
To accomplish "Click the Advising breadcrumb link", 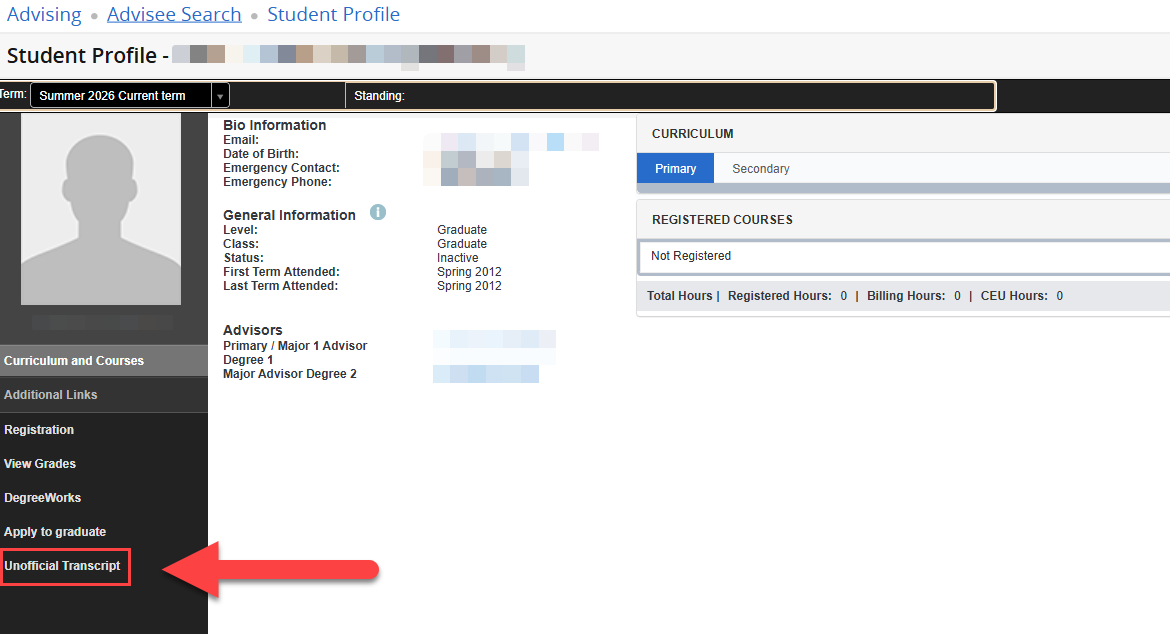I will 44,14.
